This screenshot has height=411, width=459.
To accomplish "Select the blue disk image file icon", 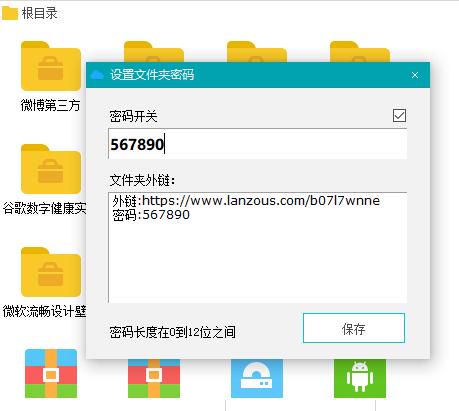I will (x=257, y=378).
